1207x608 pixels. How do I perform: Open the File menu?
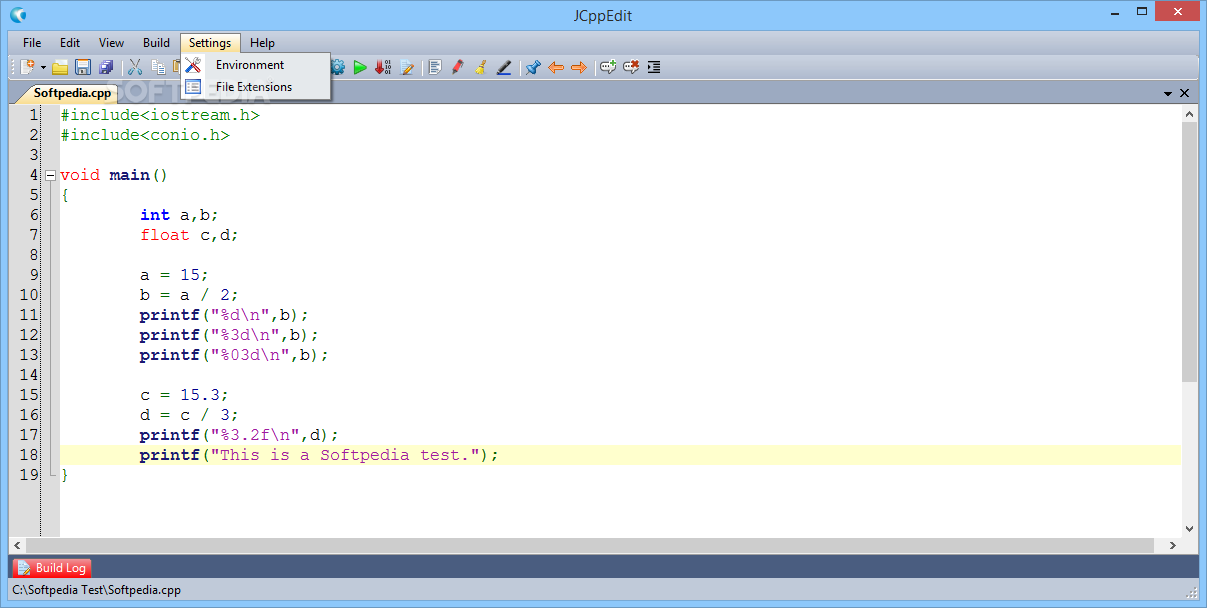pyautogui.click(x=32, y=43)
